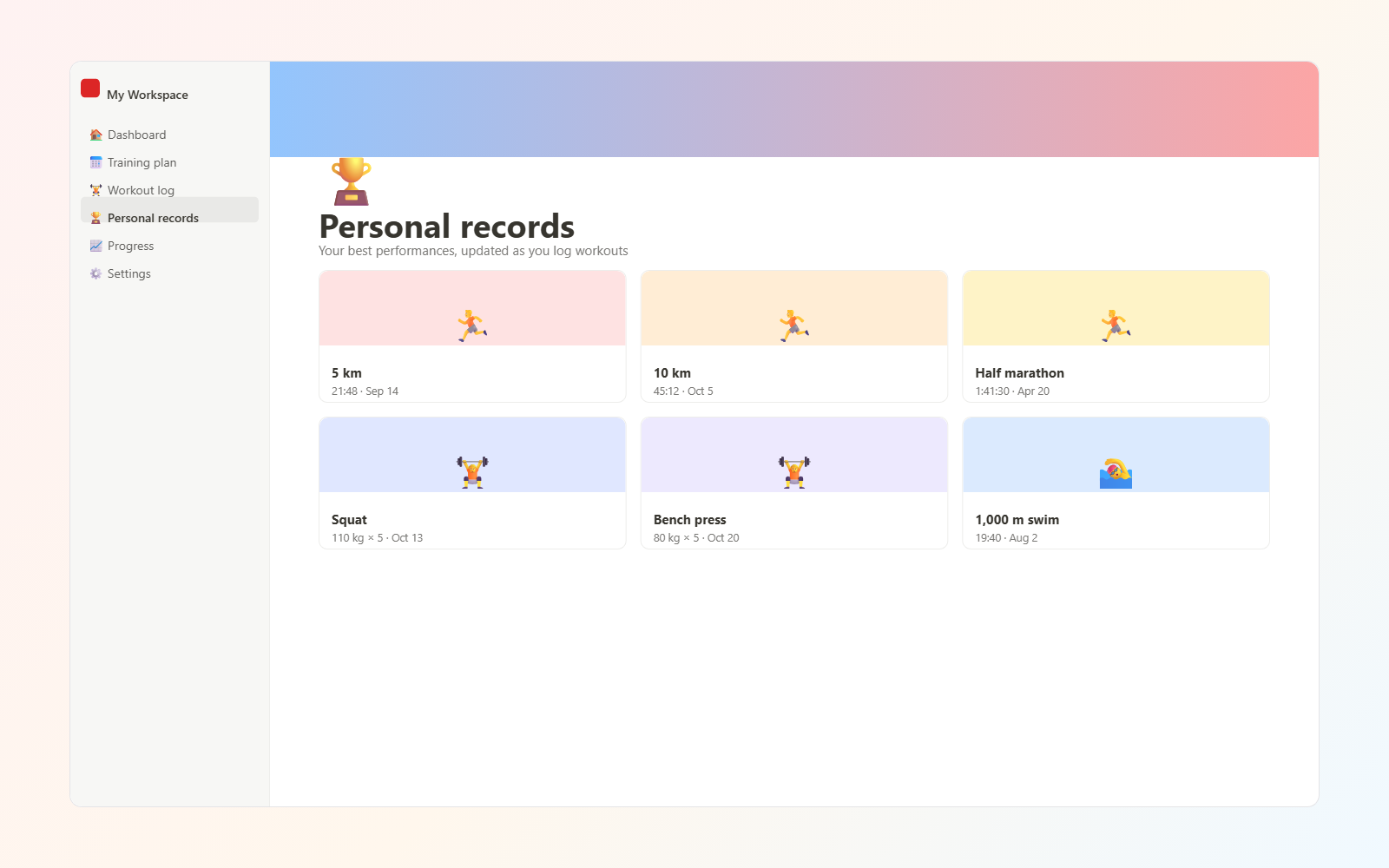Click the '110 kg × 5 · Oct 13' text
Image resolution: width=1389 pixels, height=868 pixels.
[x=377, y=538]
